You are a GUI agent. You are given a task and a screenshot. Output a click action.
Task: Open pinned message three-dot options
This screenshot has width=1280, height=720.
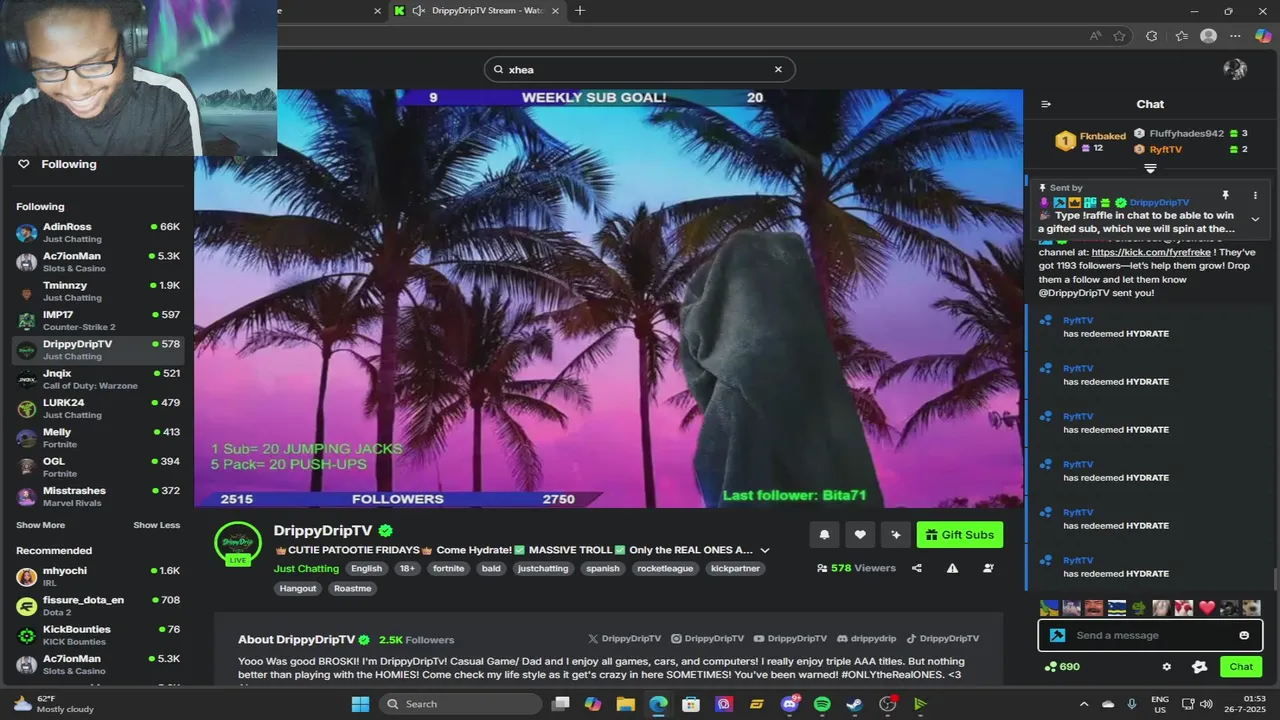point(1255,195)
